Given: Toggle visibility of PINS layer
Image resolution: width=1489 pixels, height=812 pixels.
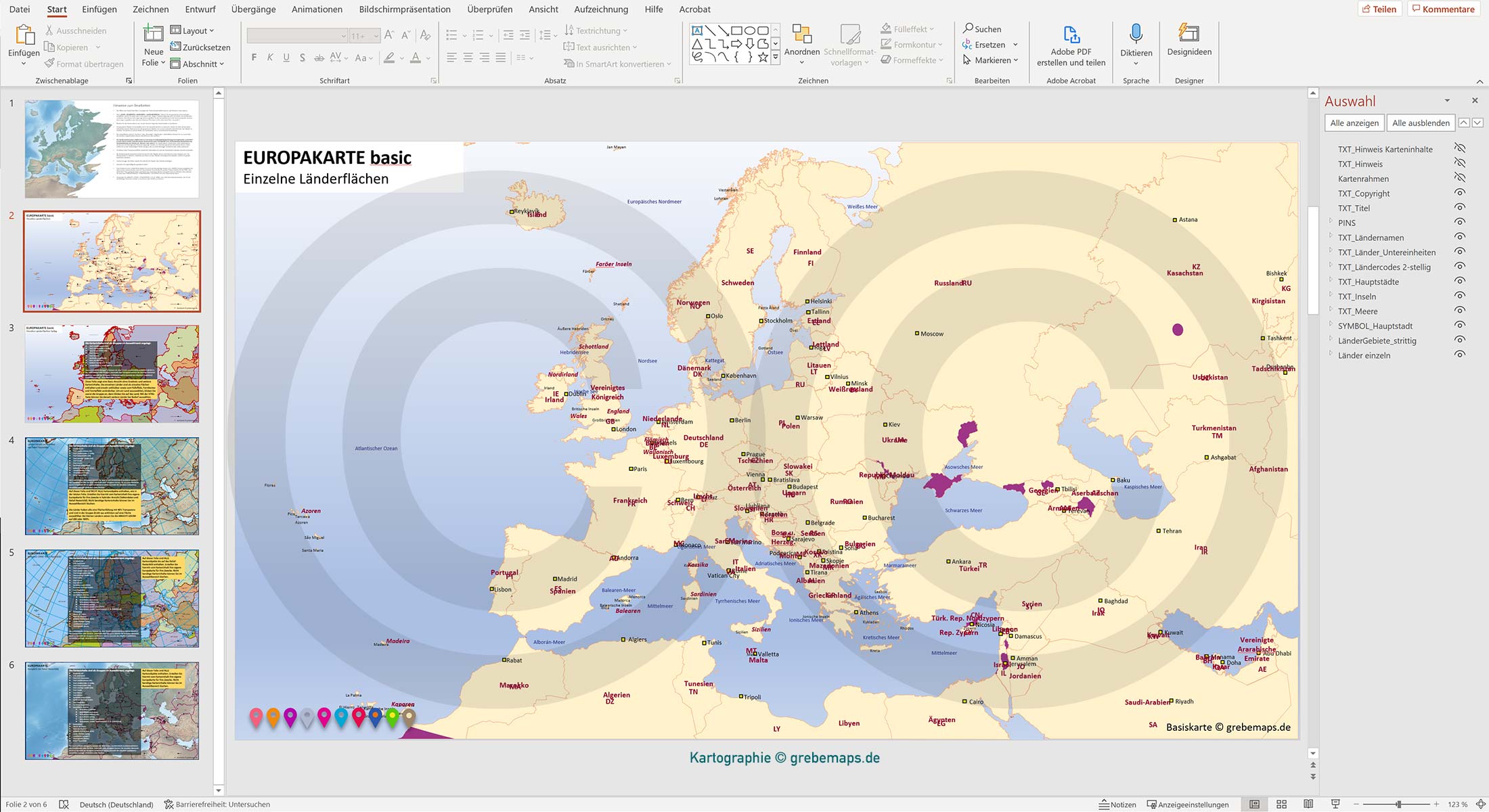Looking at the screenshot, I should [x=1461, y=223].
